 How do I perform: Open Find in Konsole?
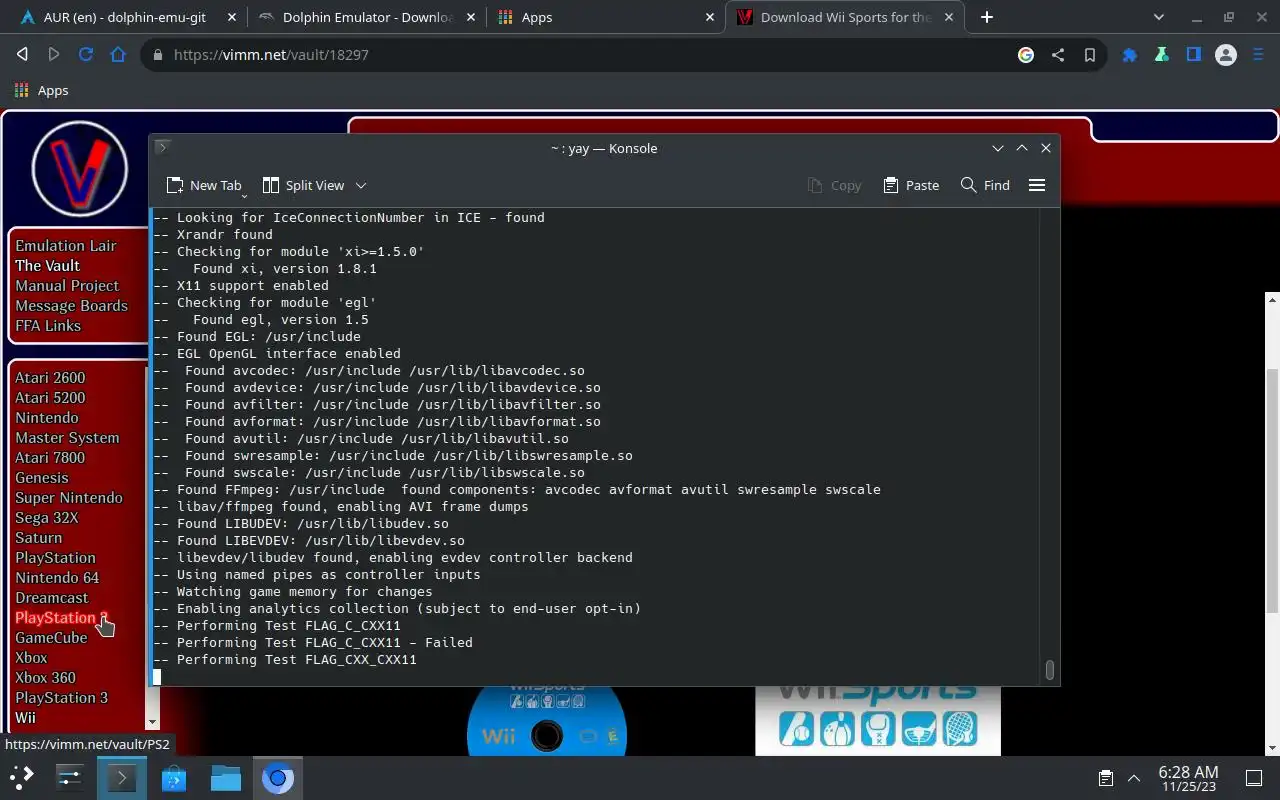985,185
